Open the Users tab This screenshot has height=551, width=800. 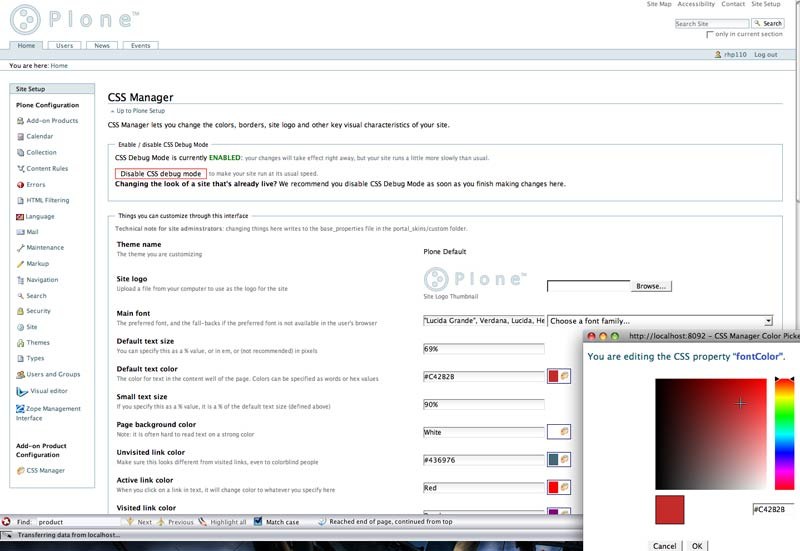(x=65, y=46)
